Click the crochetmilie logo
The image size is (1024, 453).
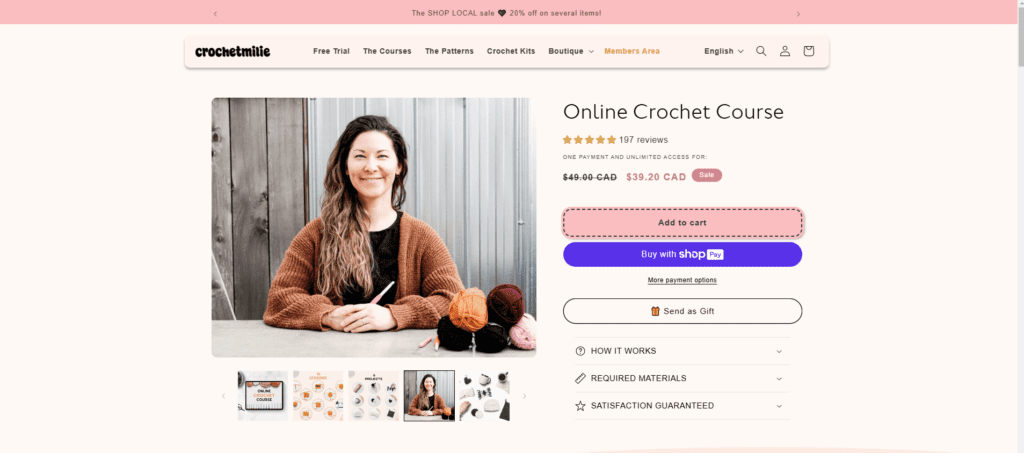tap(232, 51)
